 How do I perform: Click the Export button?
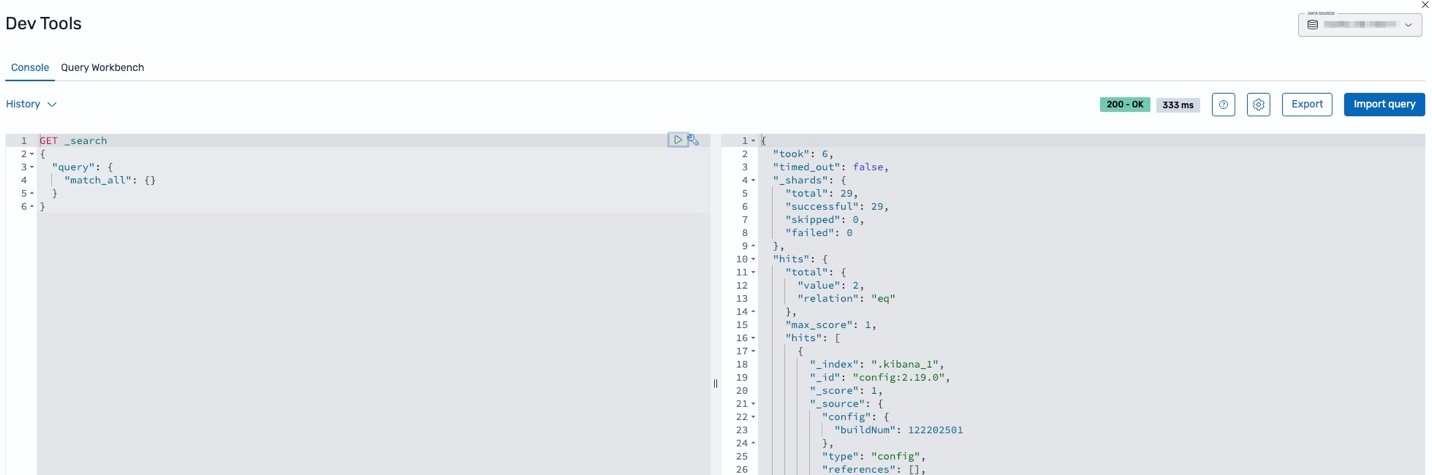click(x=1306, y=104)
